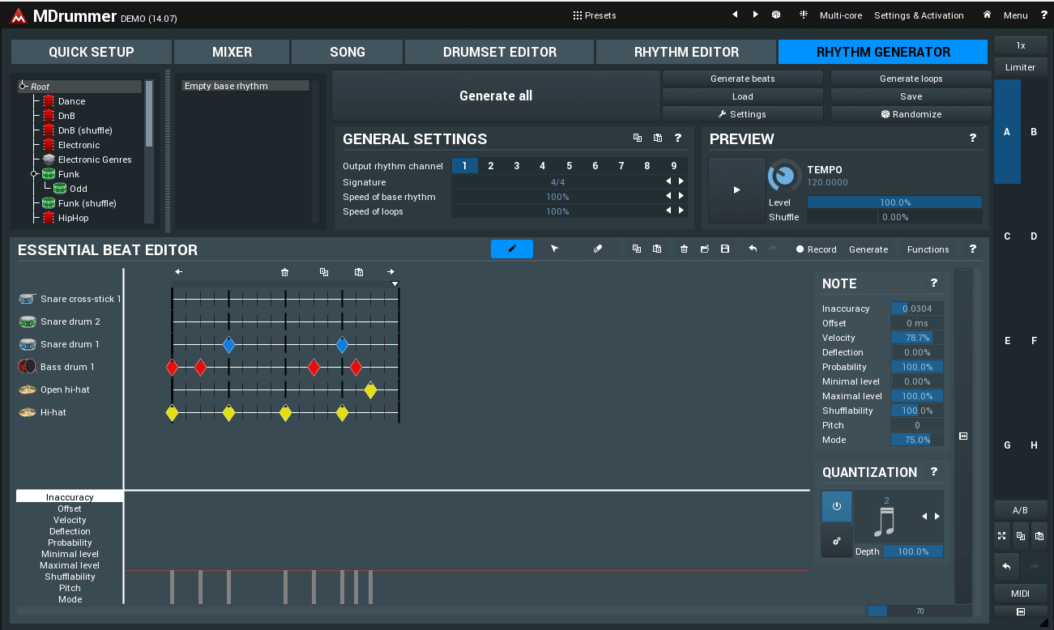The width and height of the screenshot is (1054, 630).
Task: Adjust the preview Level slider
Action: click(895, 202)
